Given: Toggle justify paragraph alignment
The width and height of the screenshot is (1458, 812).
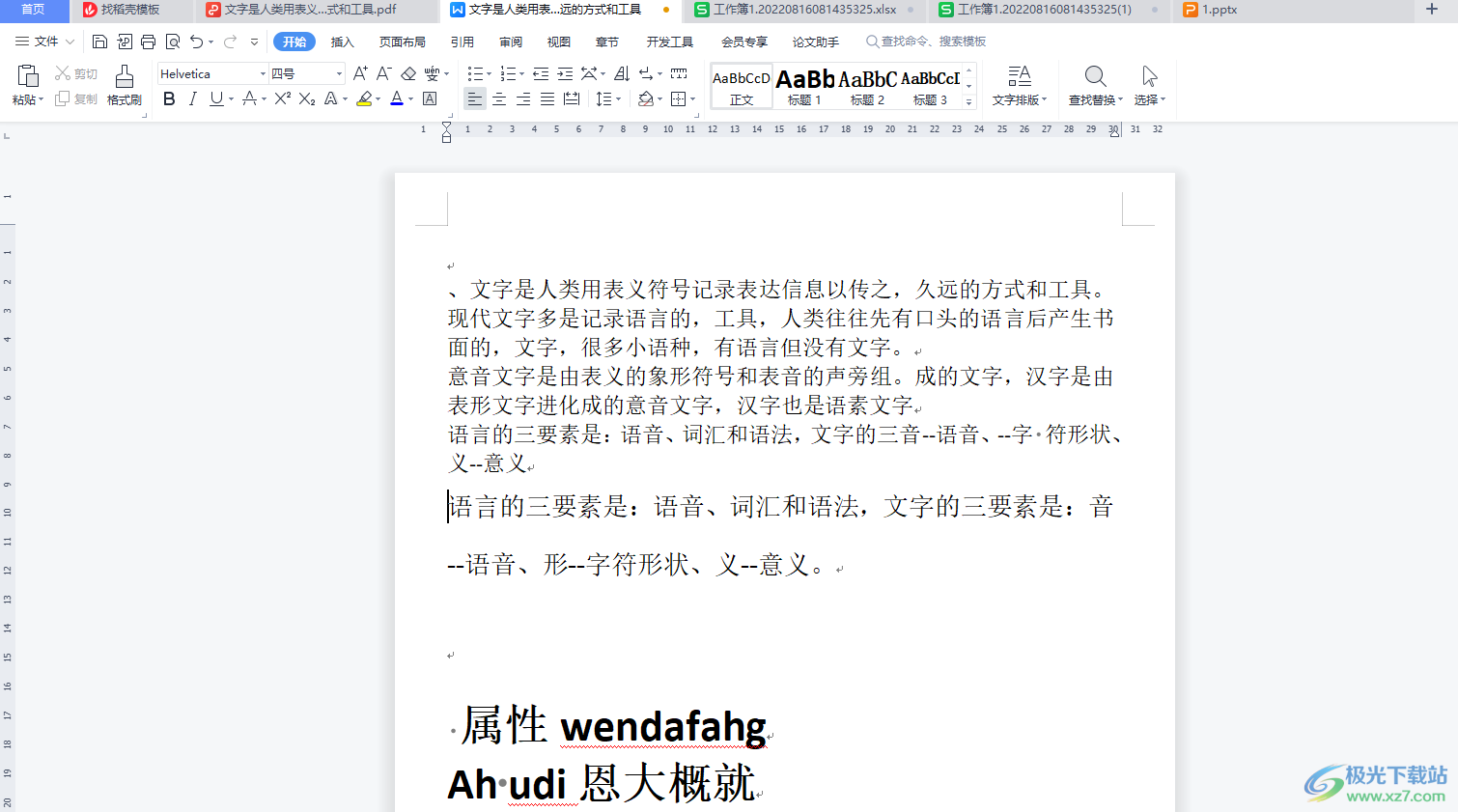Looking at the screenshot, I should [x=547, y=98].
